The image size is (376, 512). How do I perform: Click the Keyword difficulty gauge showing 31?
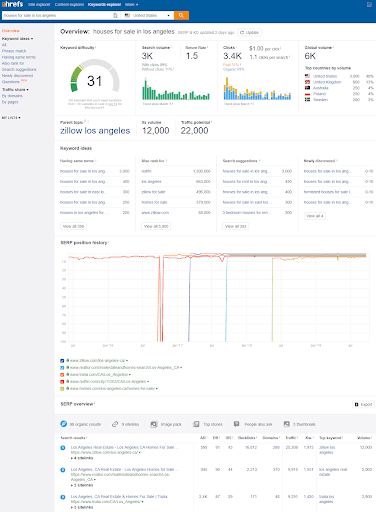[95, 77]
